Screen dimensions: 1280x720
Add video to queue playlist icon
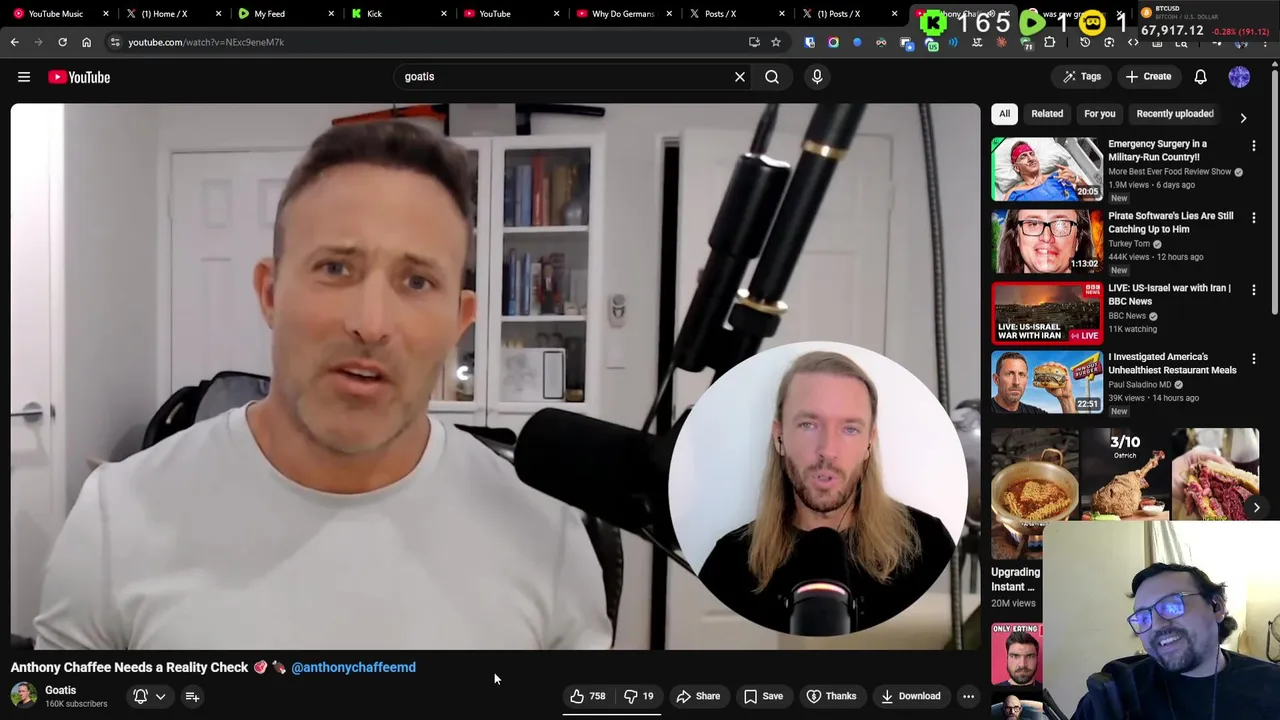coord(192,697)
